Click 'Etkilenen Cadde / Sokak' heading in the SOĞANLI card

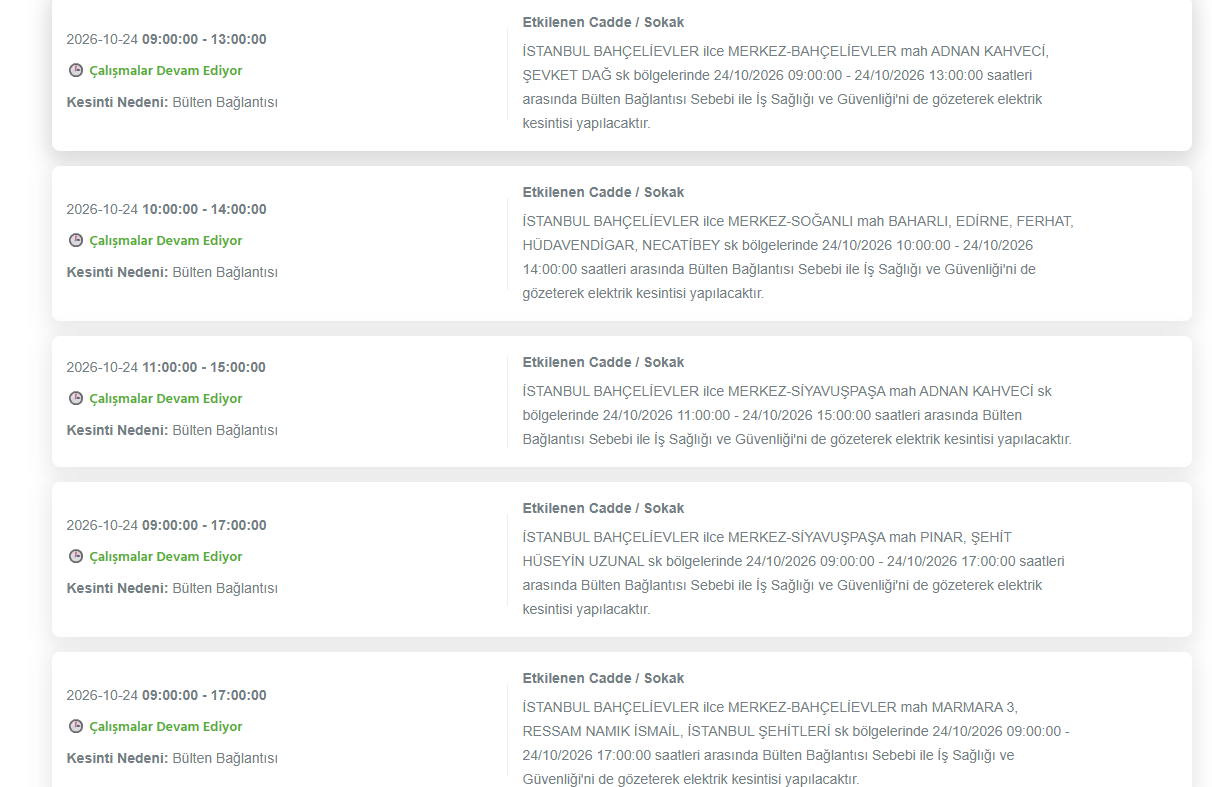click(x=603, y=192)
